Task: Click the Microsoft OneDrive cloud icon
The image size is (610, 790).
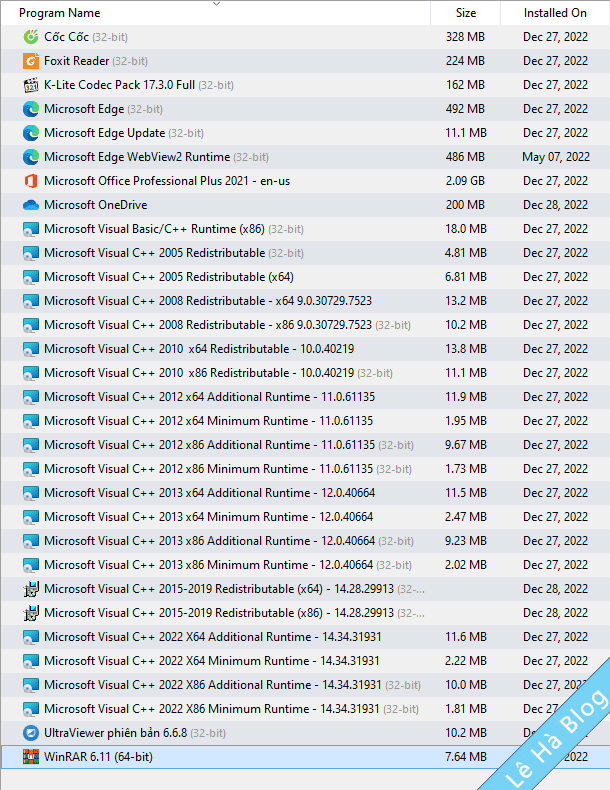Action: (x=31, y=205)
